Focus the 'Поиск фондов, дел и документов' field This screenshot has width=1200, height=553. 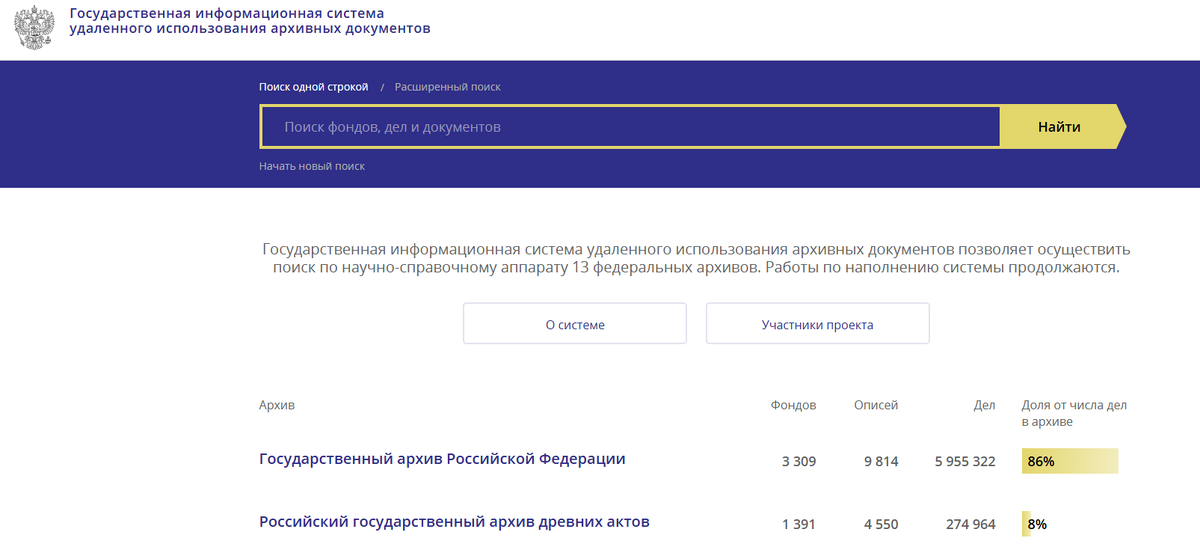(630, 127)
